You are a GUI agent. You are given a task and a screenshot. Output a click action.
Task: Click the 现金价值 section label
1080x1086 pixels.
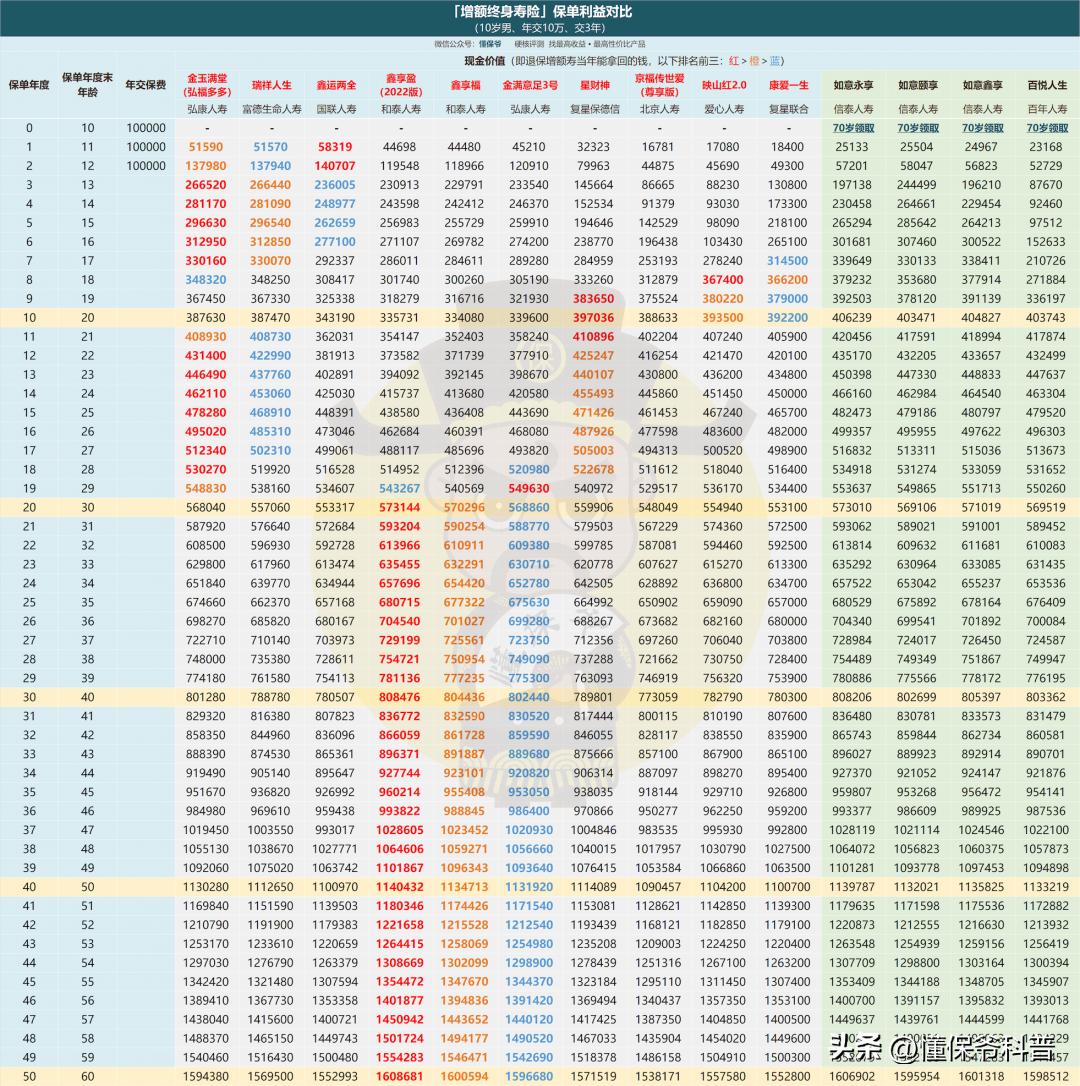coord(484,61)
